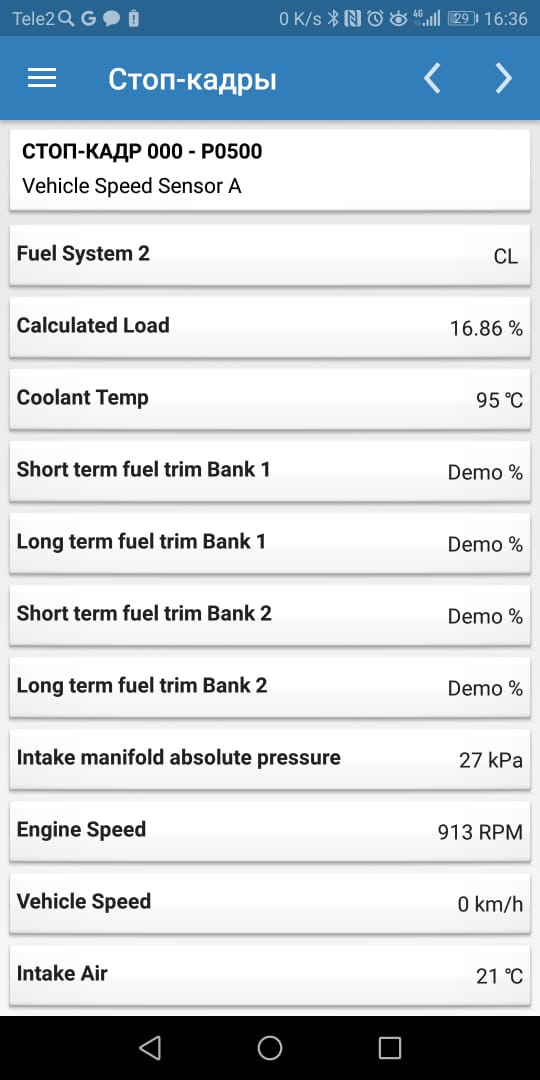Select the Vehicle Speed row

[269, 902]
